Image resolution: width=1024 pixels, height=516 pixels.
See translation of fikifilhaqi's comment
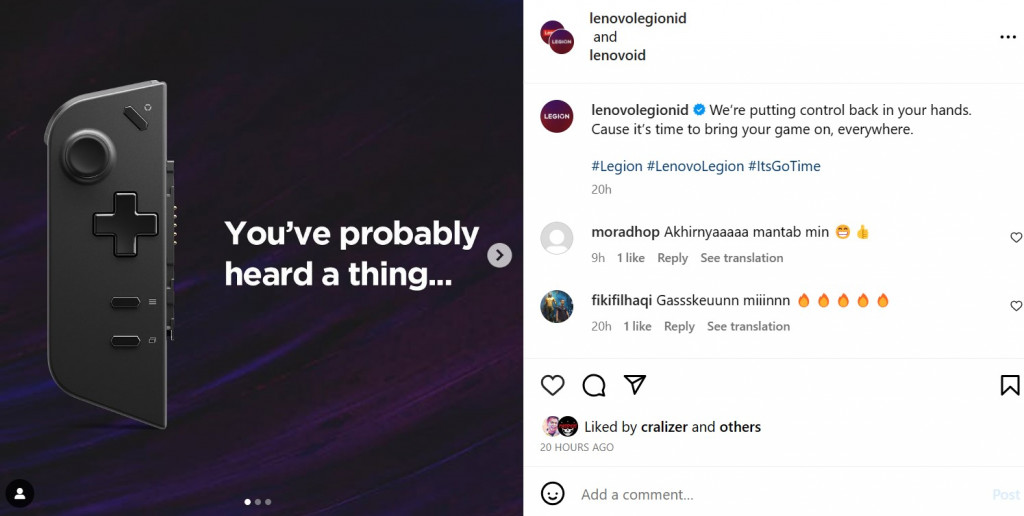click(748, 326)
